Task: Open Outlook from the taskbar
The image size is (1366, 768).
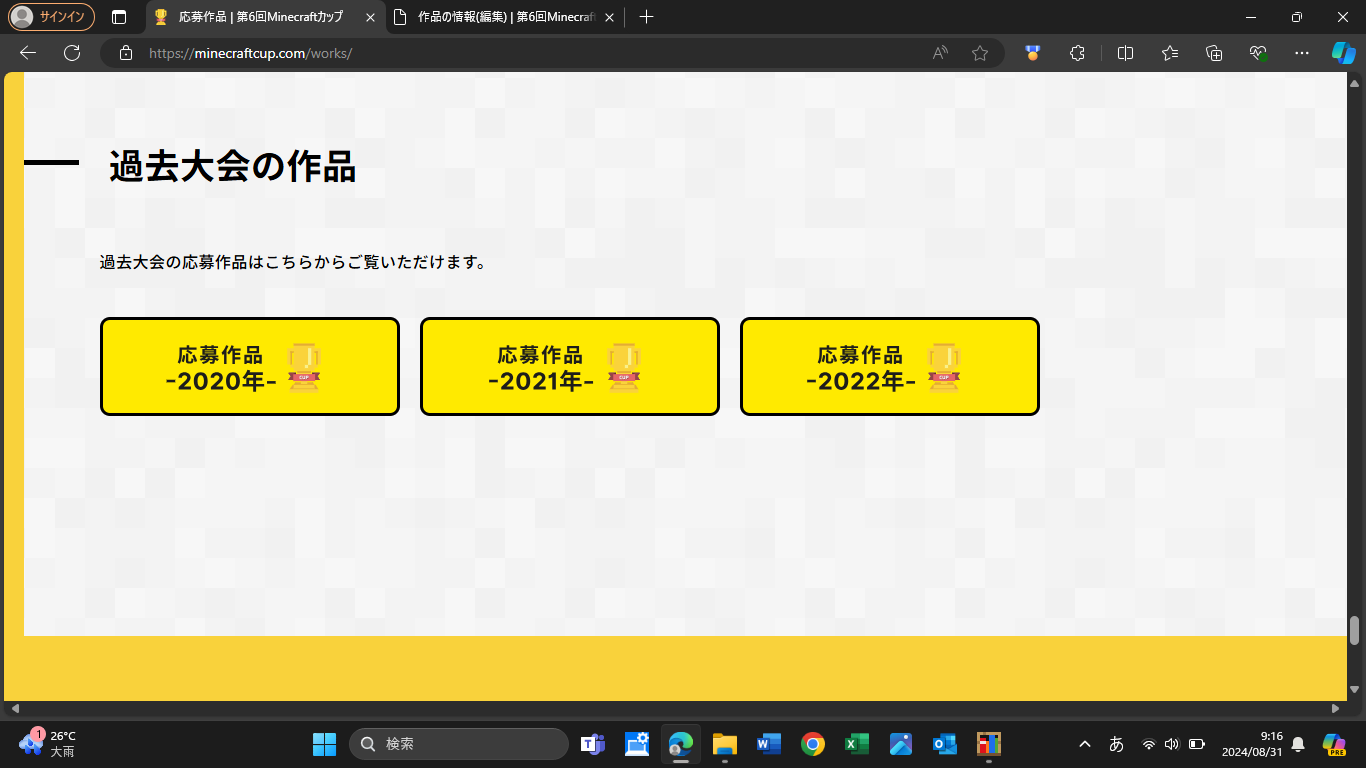Action: click(945, 744)
